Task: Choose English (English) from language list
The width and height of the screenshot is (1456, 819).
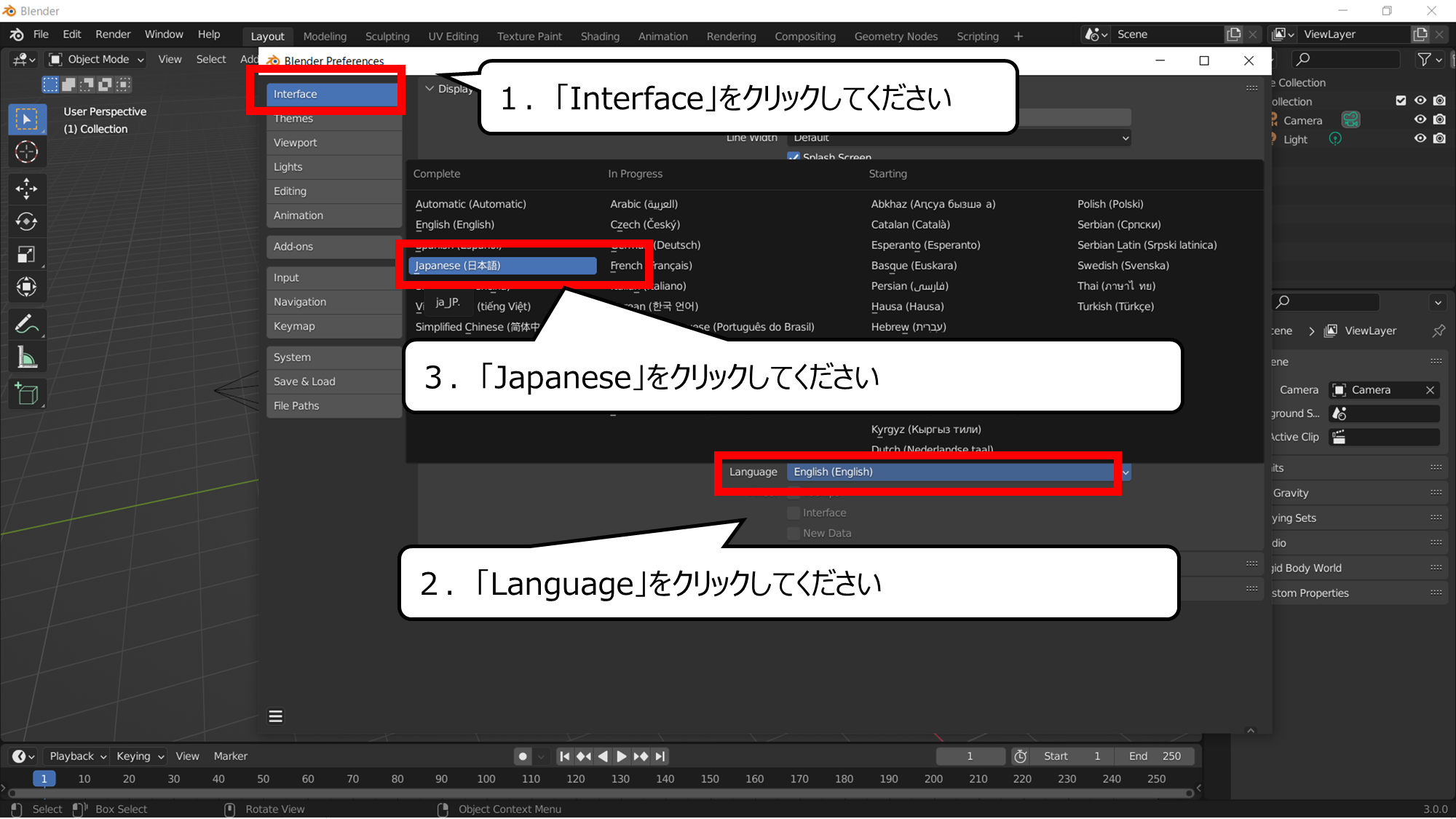Action: tap(455, 225)
